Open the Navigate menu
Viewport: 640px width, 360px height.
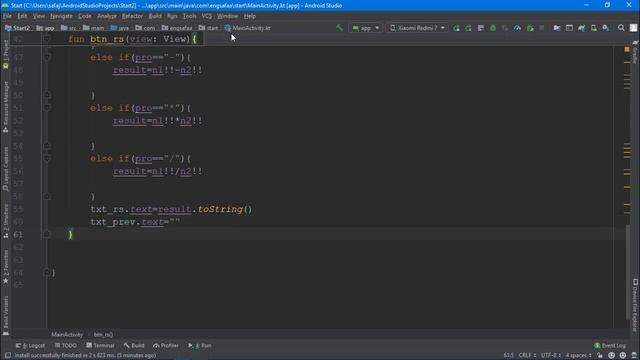coord(61,16)
